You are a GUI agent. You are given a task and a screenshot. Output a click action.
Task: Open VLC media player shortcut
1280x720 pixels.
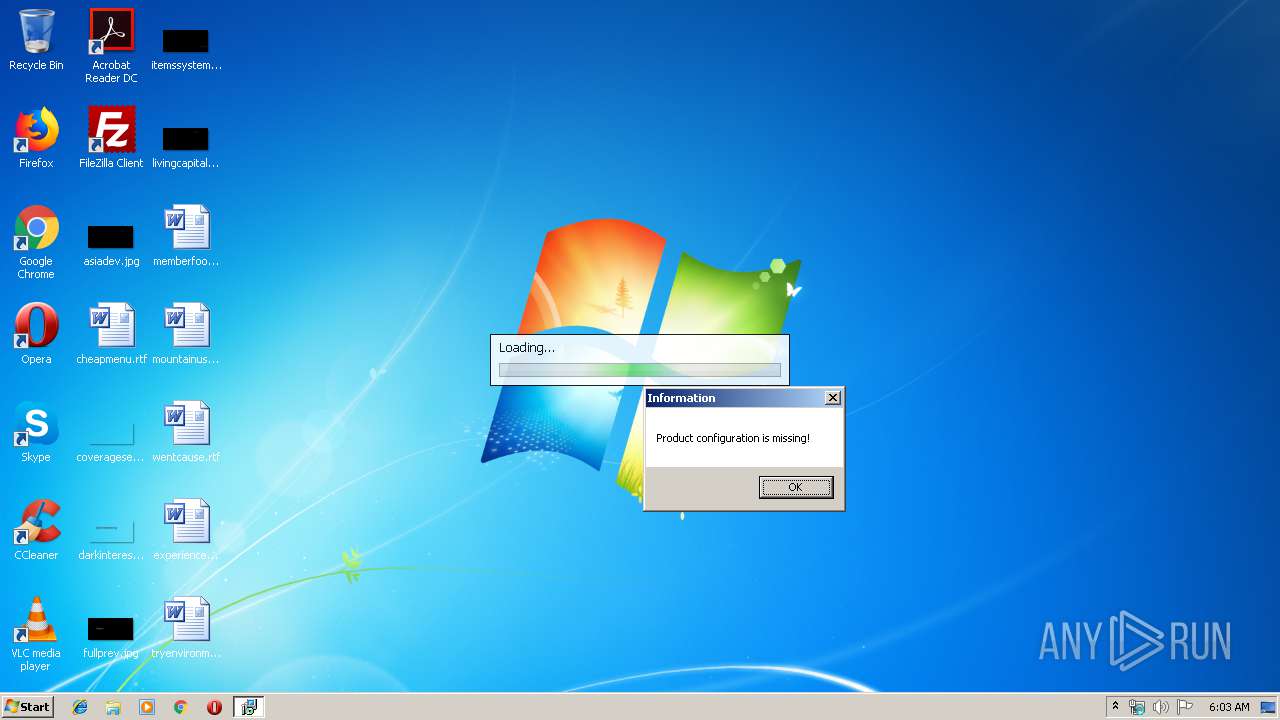[36, 635]
